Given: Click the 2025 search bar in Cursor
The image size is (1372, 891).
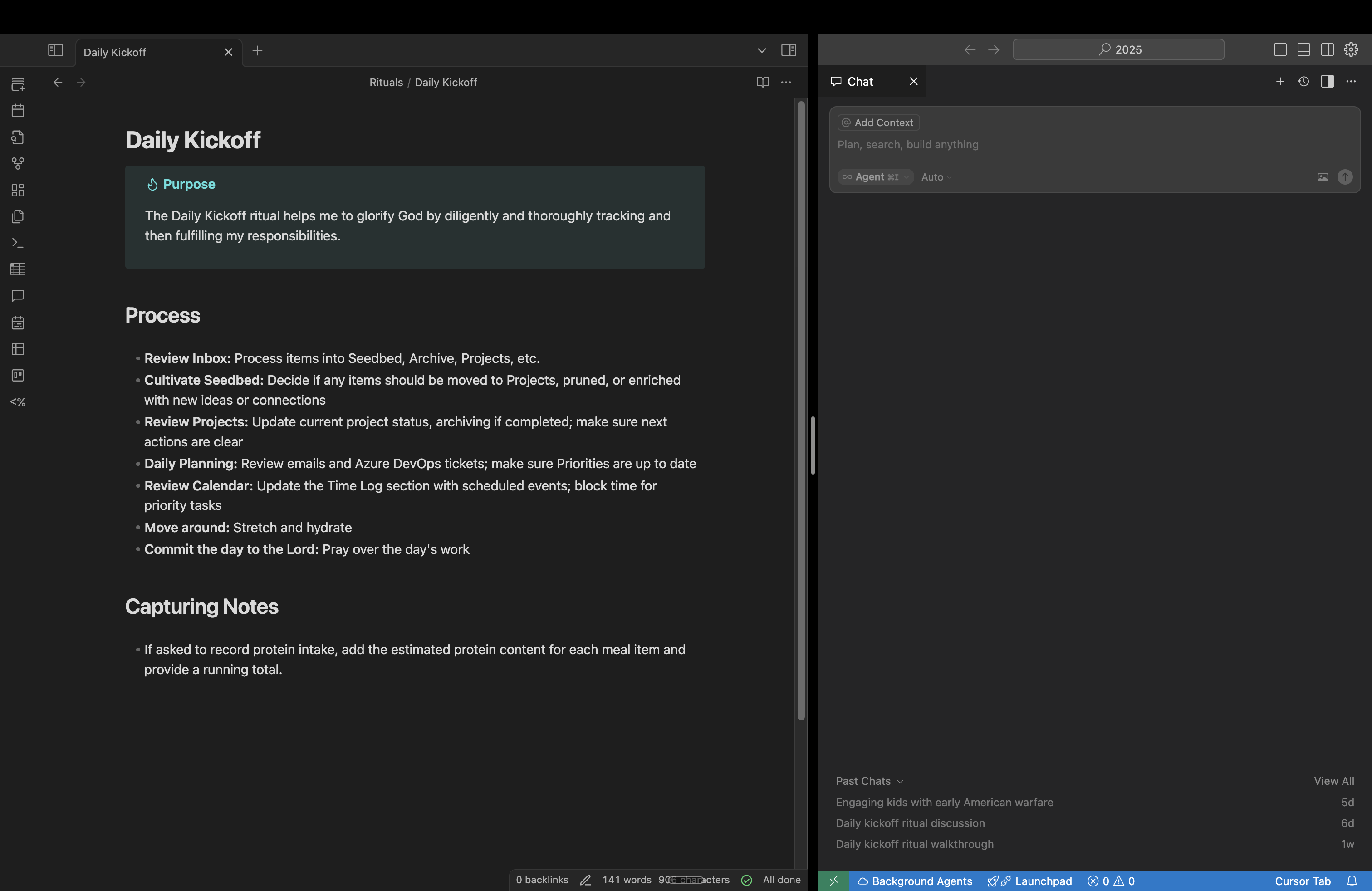Looking at the screenshot, I should (1118, 49).
